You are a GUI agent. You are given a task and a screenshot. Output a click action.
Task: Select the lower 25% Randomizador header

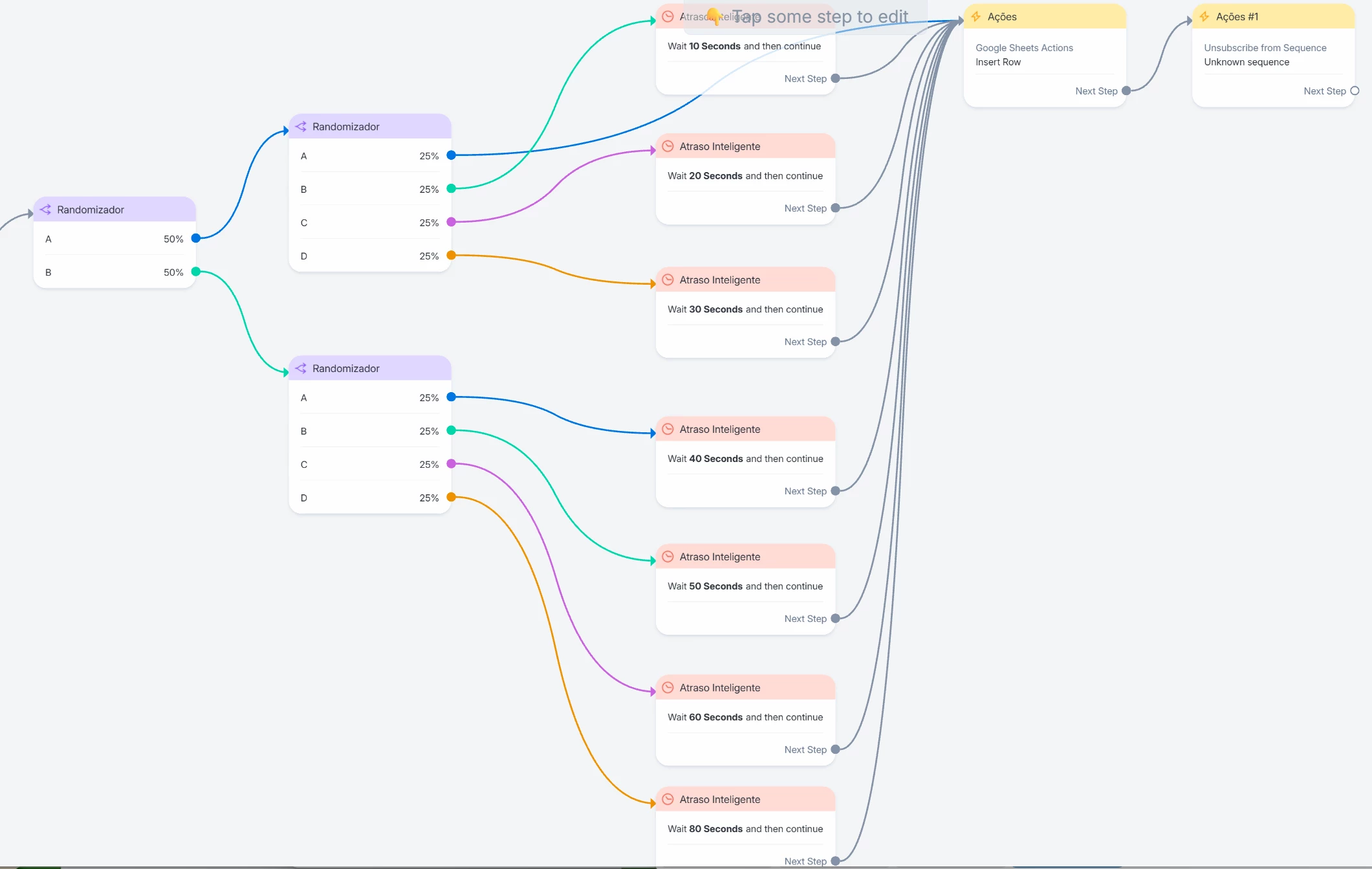[x=370, y=369]
